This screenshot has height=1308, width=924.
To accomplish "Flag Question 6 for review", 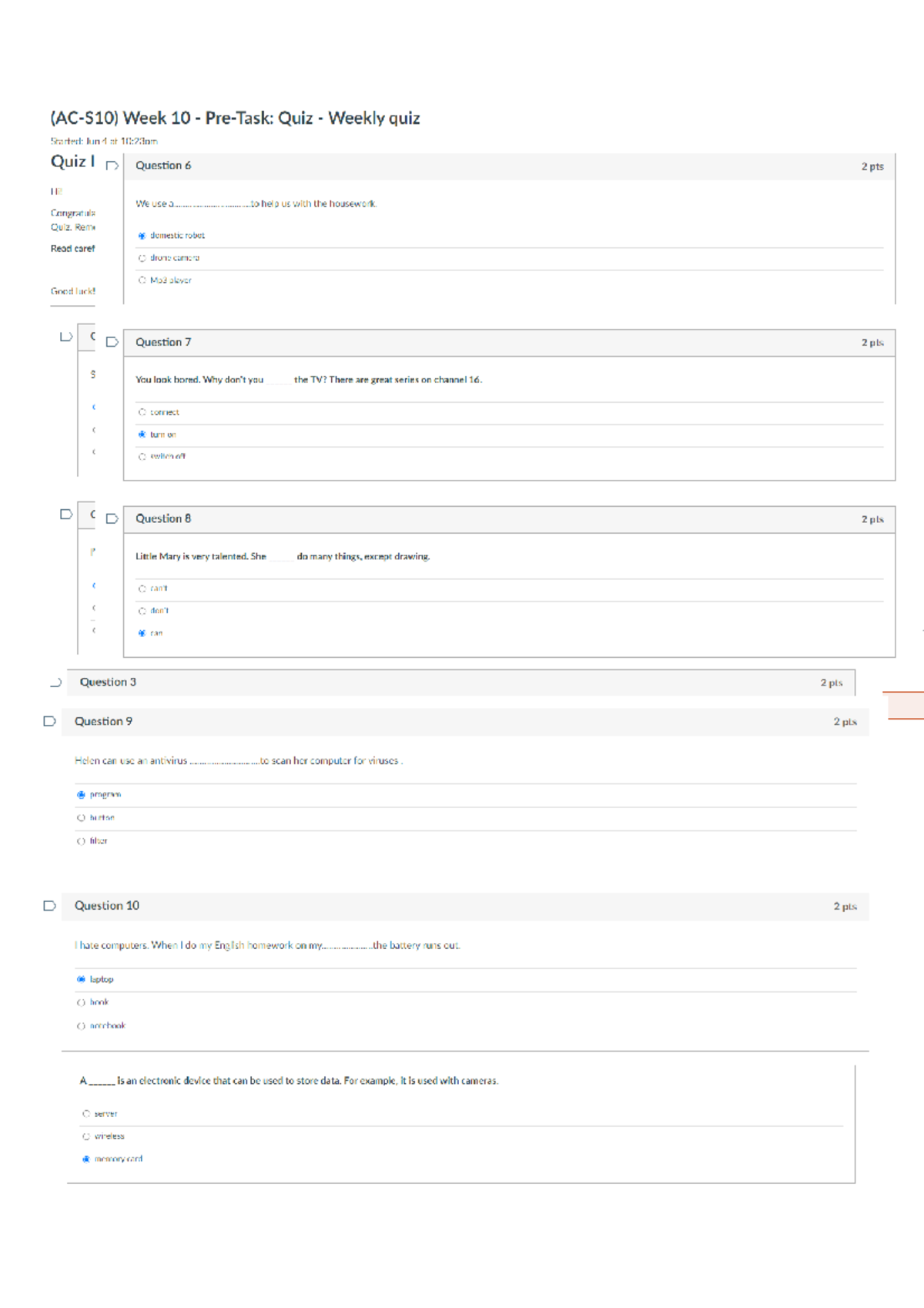I will (112, 166).
